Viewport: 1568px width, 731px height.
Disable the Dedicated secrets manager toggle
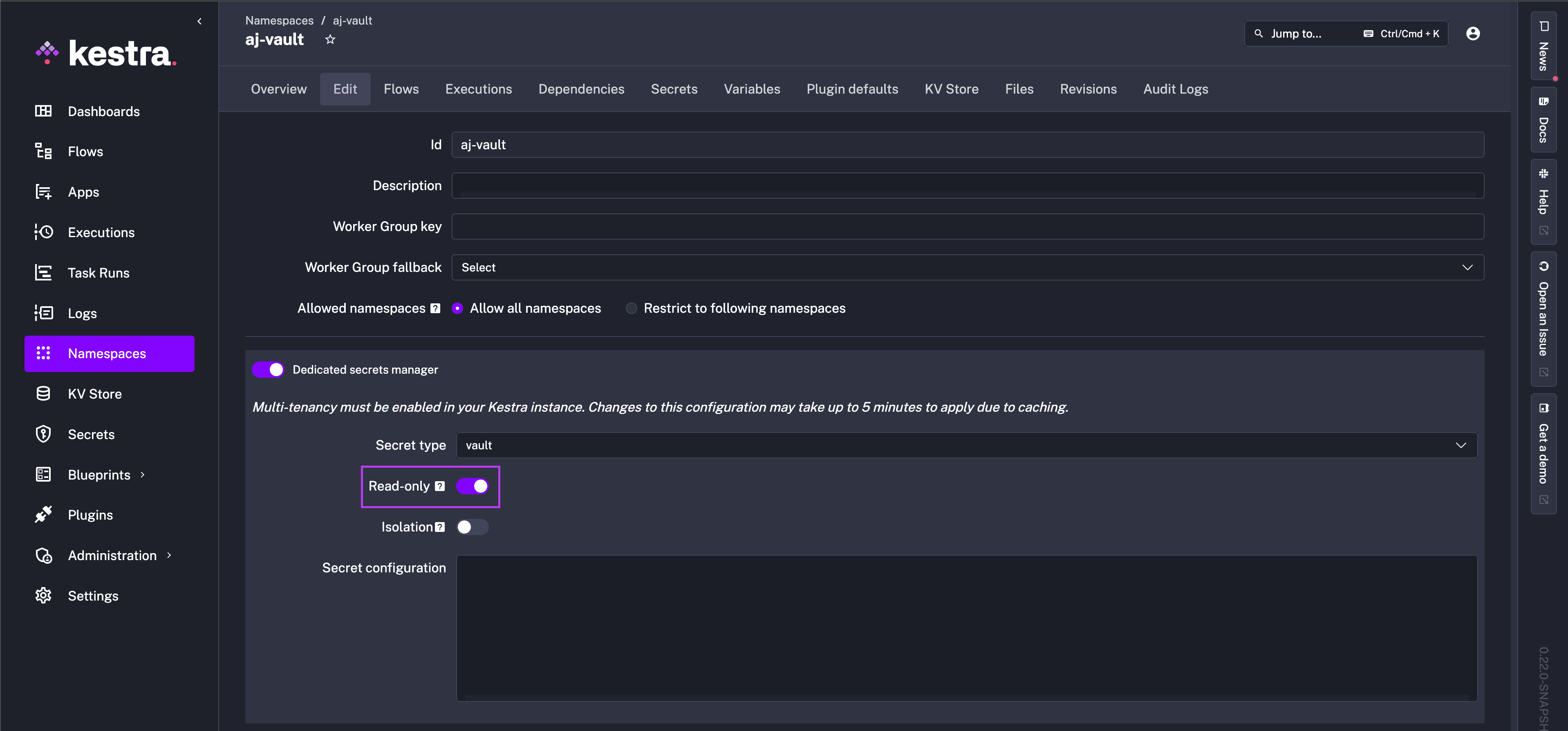tap(269, 370)
